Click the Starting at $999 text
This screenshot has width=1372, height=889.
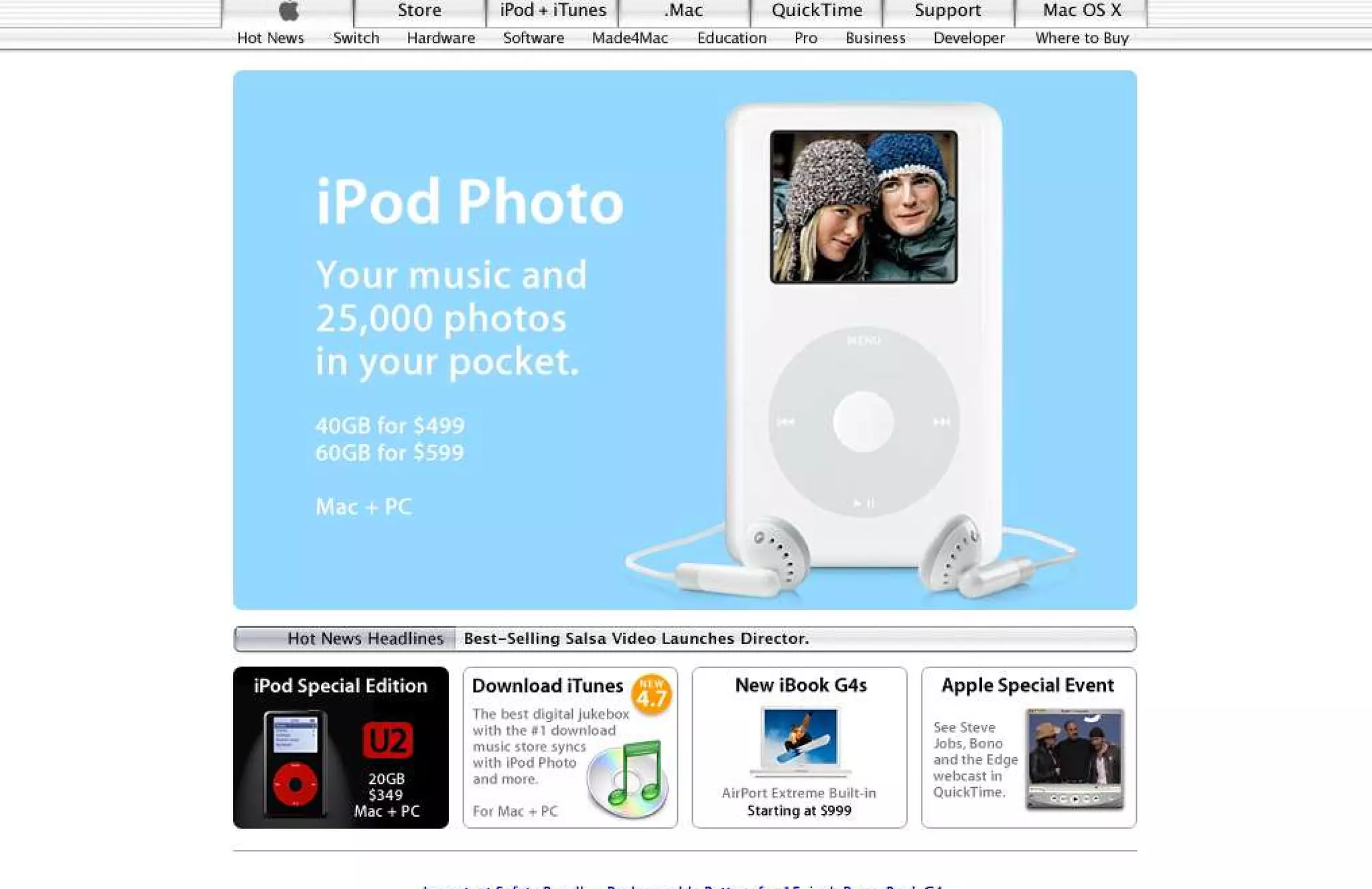click(x=799, y=811)
